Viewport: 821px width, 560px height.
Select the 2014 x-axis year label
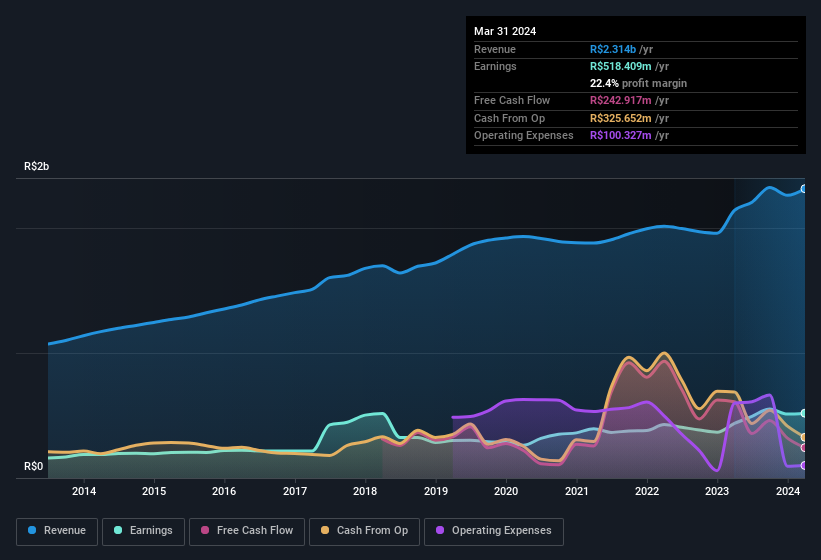point(84,491)
